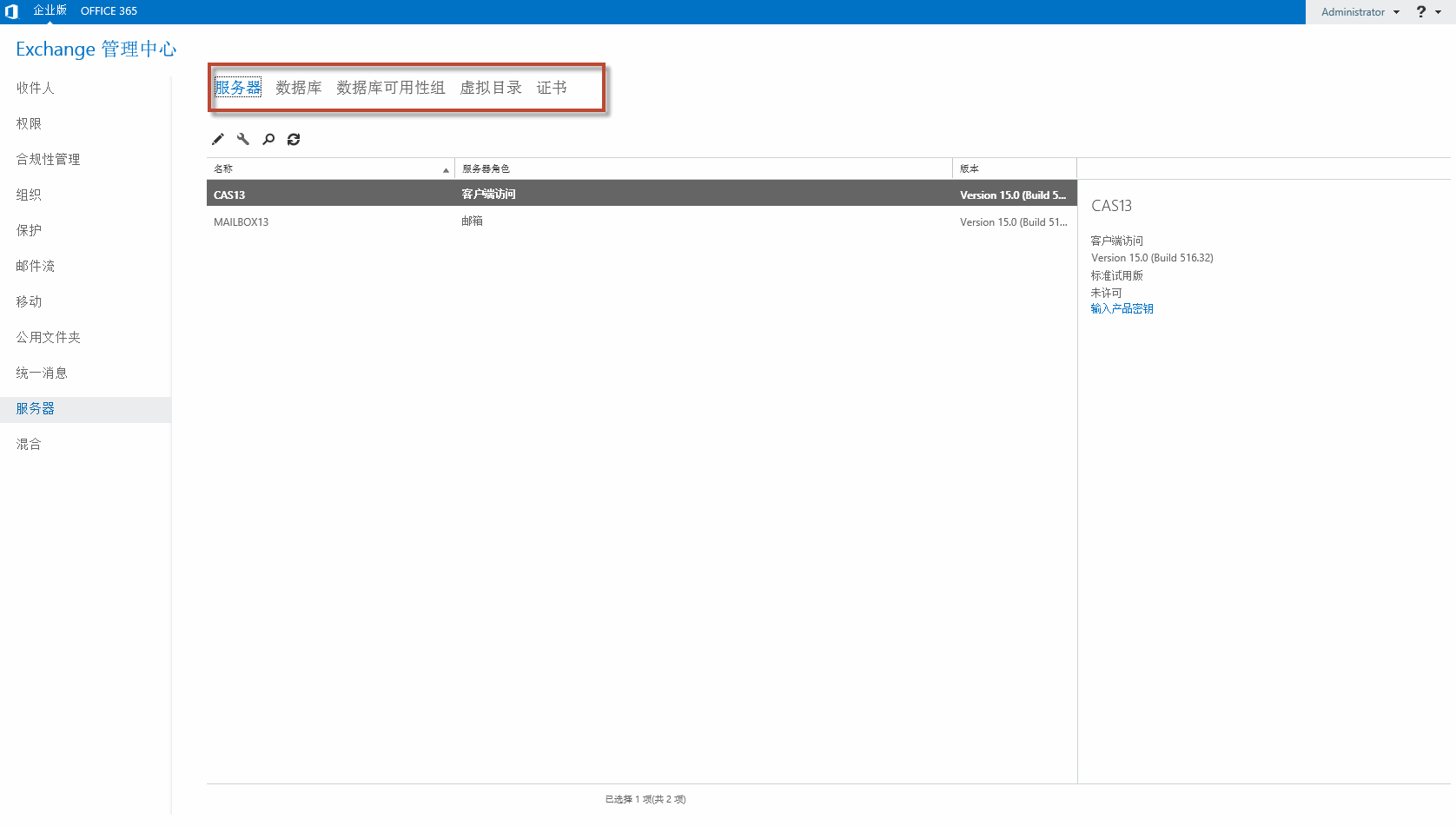1456x826 pixels.
Task: Click 未许可 in the details pane
Action: (x=1107, y=293)
